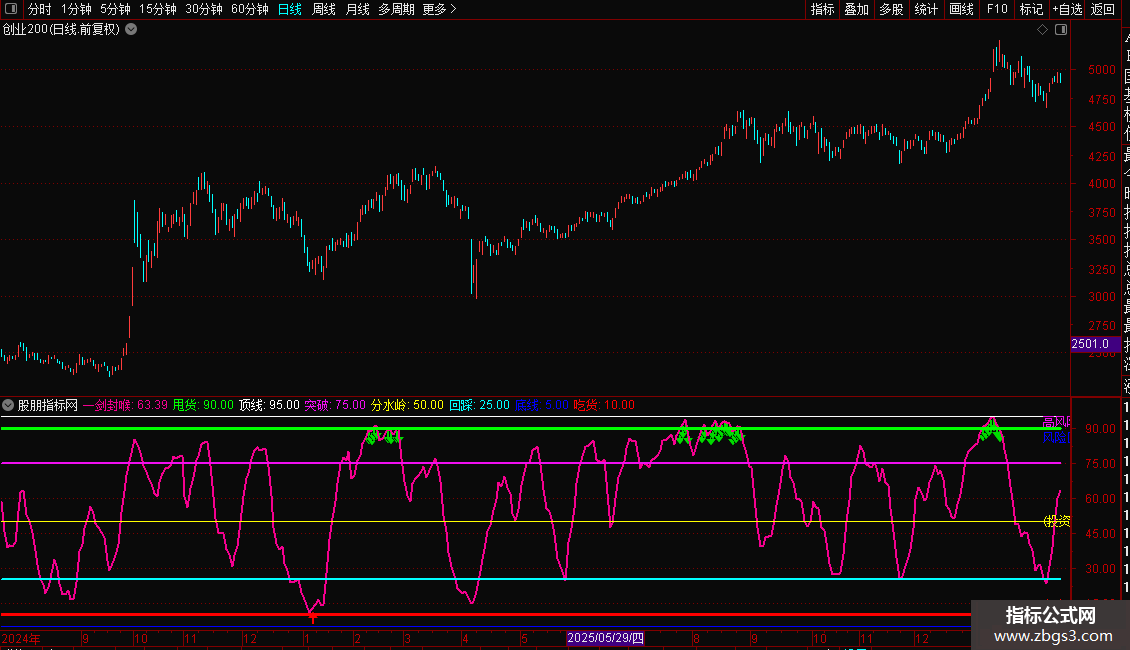Click the 甩货: 90.00 legend label

click(203, 405)
